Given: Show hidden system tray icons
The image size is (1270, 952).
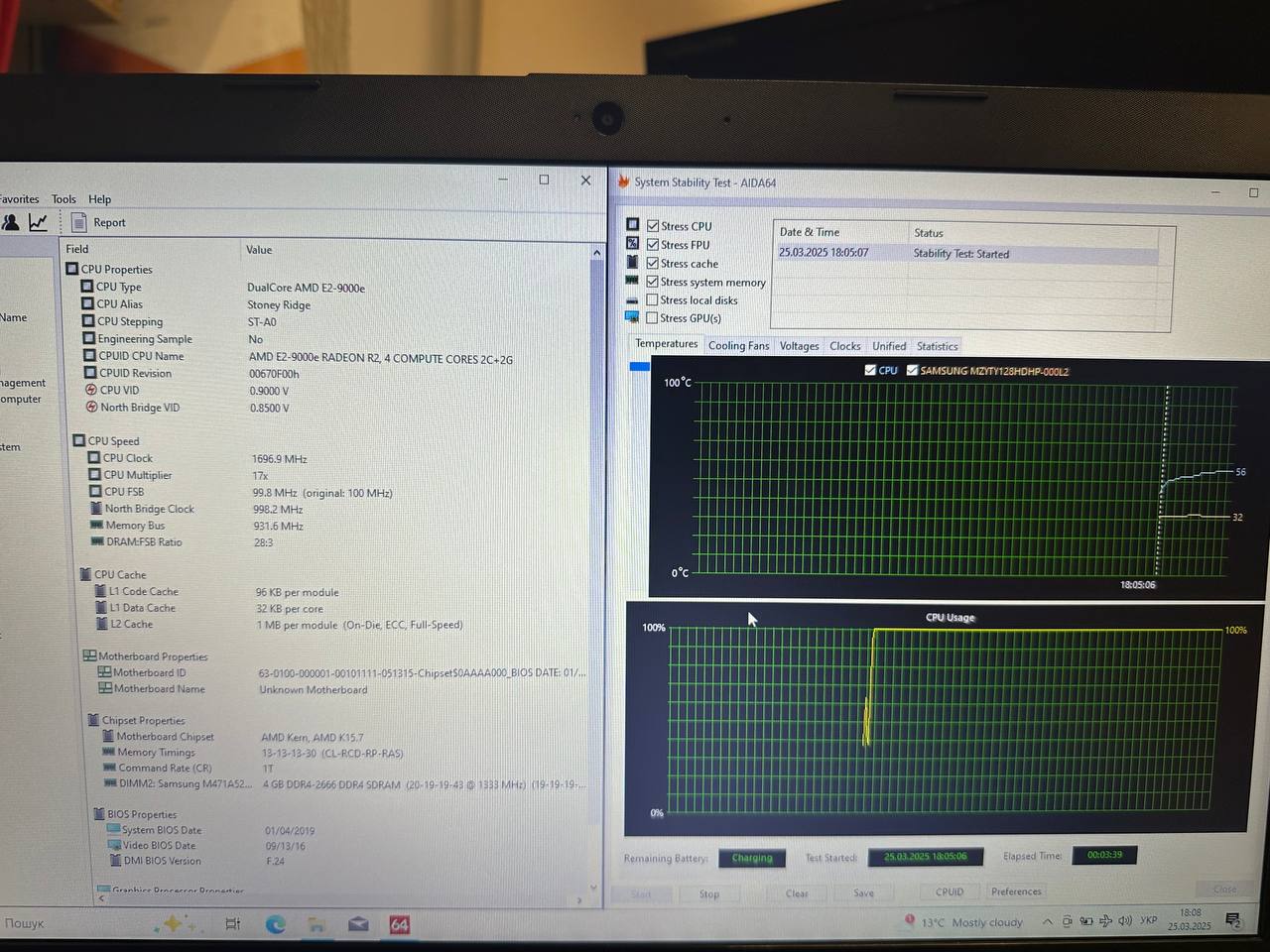Looking at the screenshot, I should click(x=1047, y=921).
